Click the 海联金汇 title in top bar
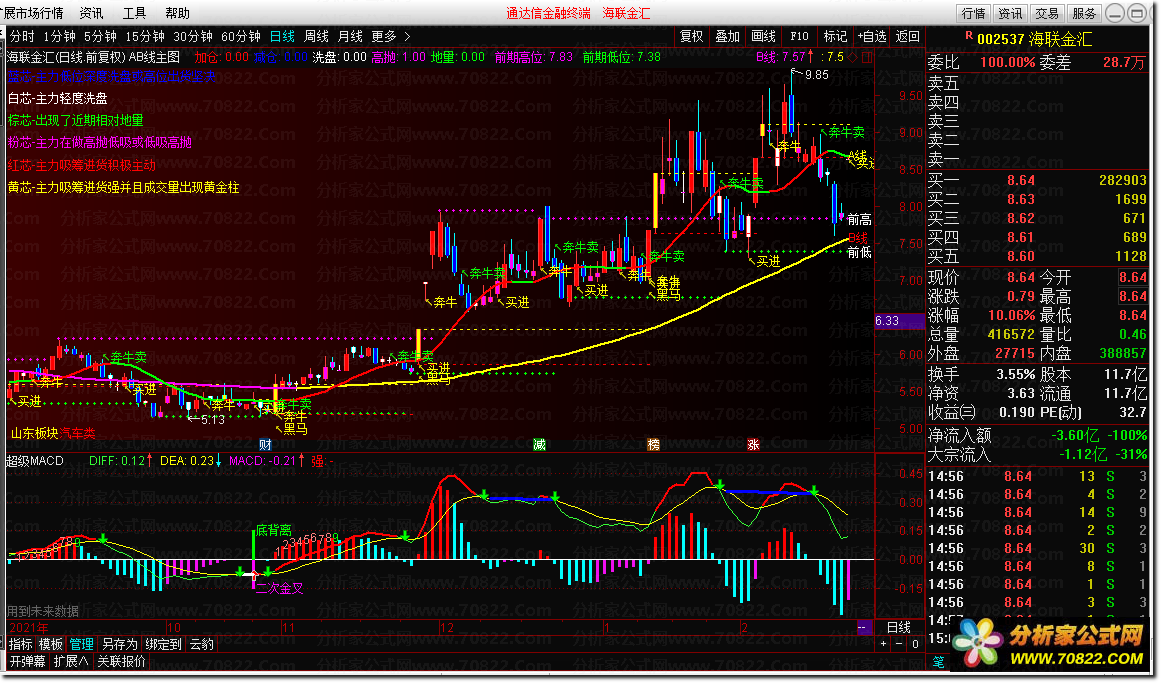Screen dimensions: 1162x683 pyautogui.click(x=626, y=13)
